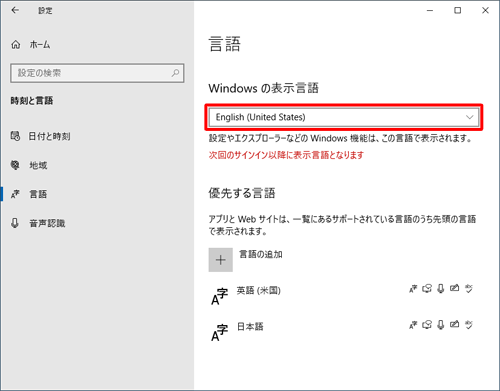Go back with the arrow icon
The image size is (500, 391).
(x=15, y=10)
